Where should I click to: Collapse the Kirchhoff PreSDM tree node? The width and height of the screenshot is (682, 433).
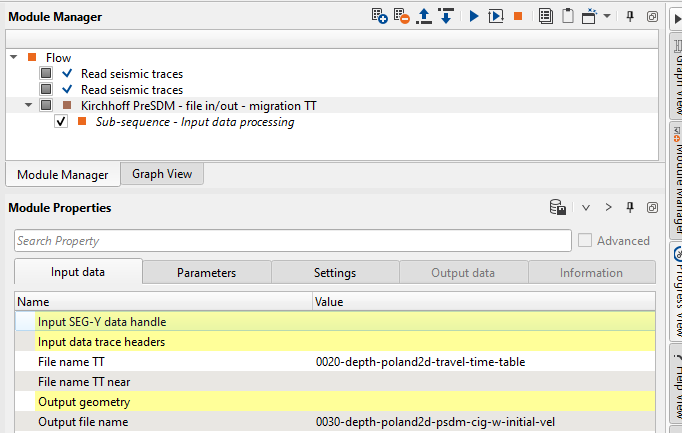29,105
